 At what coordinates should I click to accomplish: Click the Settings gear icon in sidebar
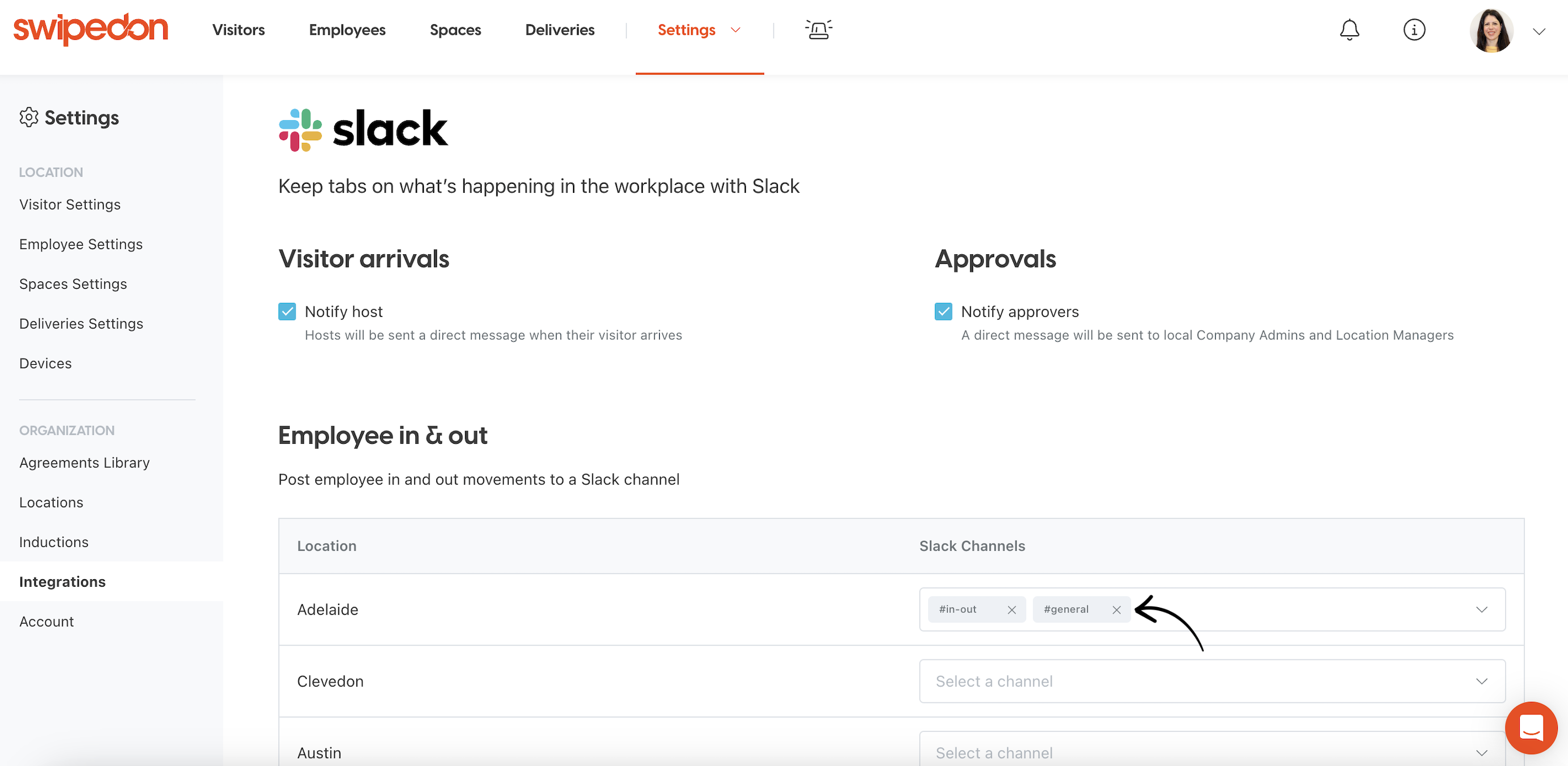click(x=28, y=117)
